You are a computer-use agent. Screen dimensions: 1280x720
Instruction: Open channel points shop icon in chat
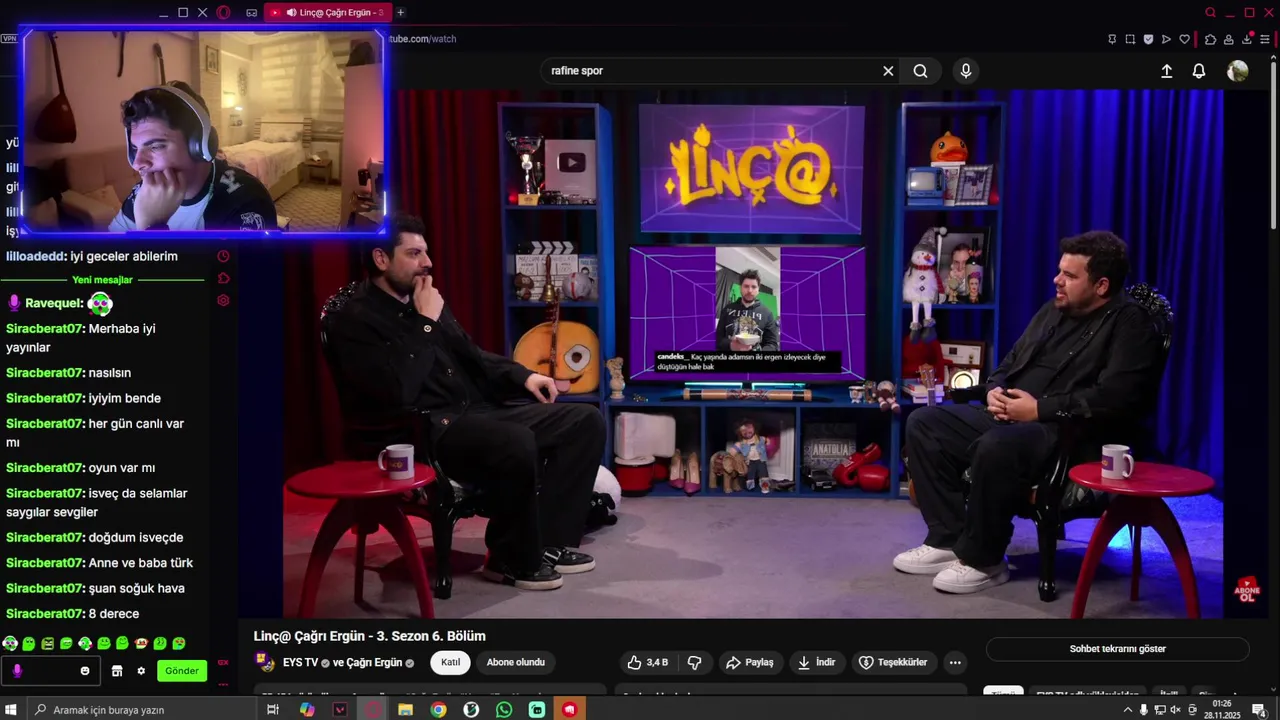click(x=116, y=671)
